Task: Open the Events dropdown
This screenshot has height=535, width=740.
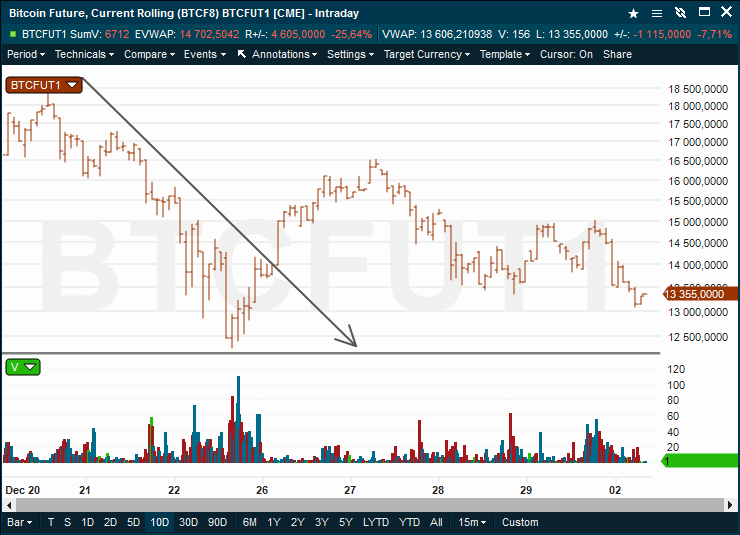Action: 205,54
